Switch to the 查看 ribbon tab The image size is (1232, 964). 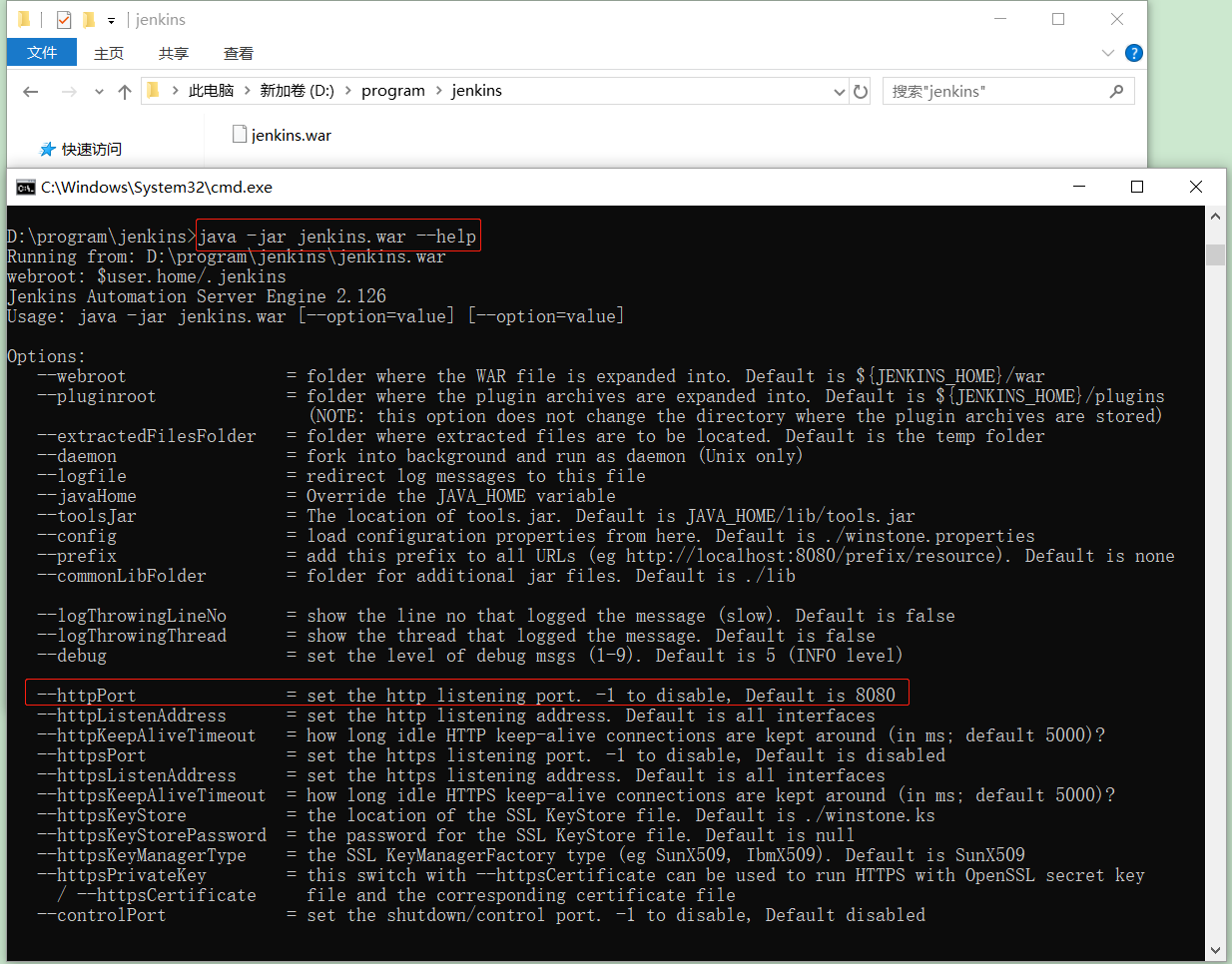(239, 53)
